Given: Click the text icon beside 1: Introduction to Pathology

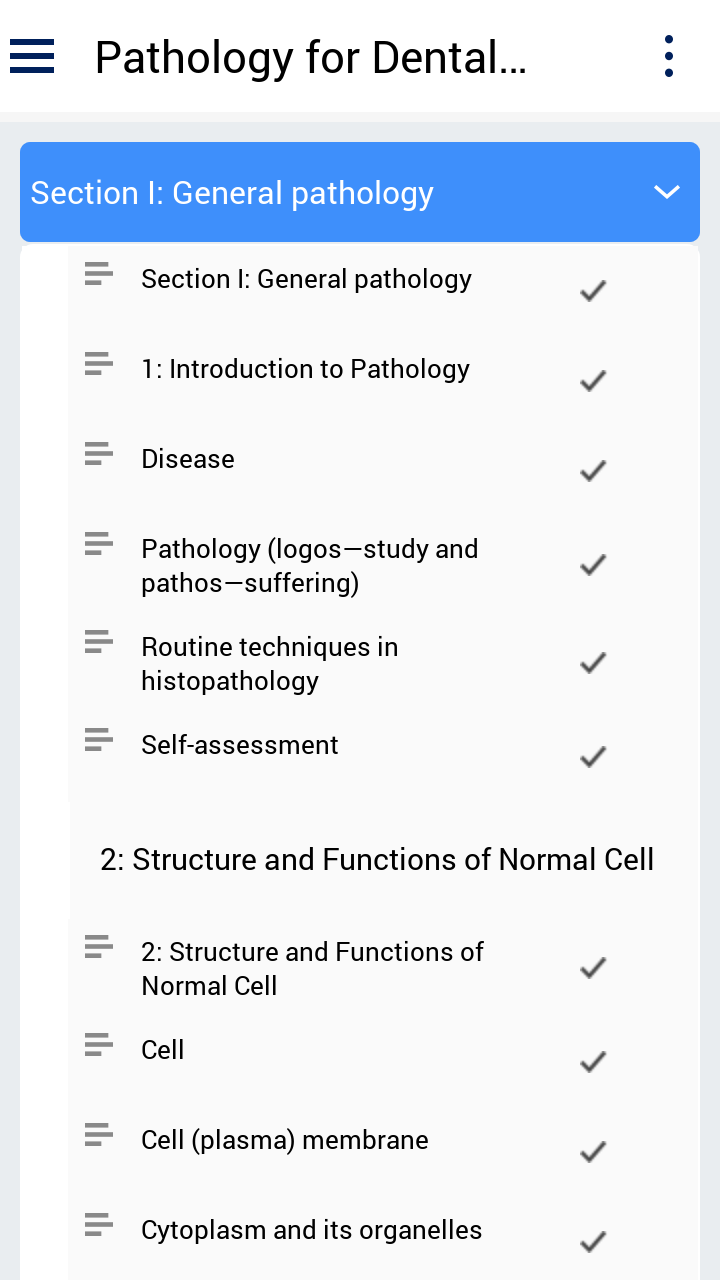Looking at the screenshot, I should 98,364.
